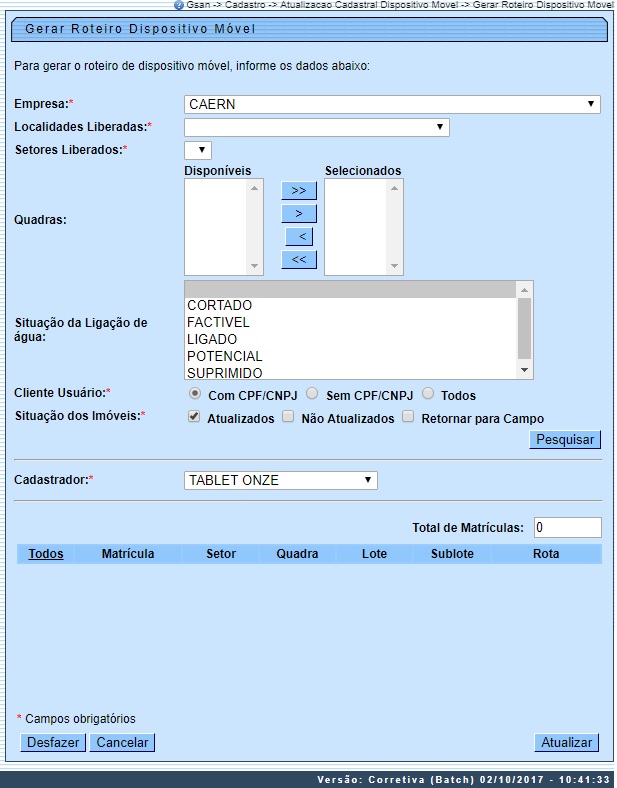Image resolution: width=617 pixels, height=788 pixels.
Task: Click the Atualizar button
Action: click(567, 742)
